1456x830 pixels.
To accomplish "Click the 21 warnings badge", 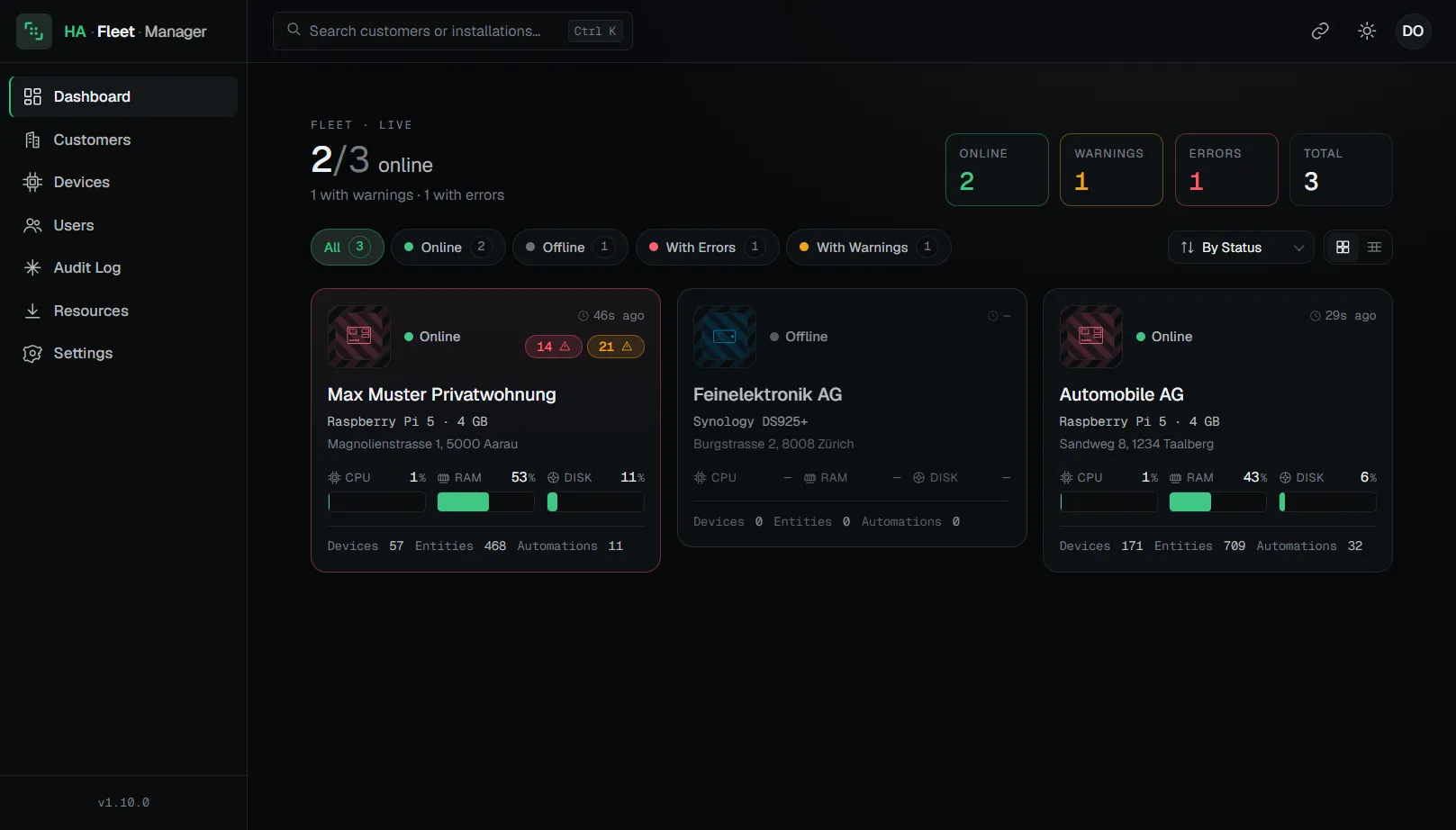I will [x=616, y=347].
